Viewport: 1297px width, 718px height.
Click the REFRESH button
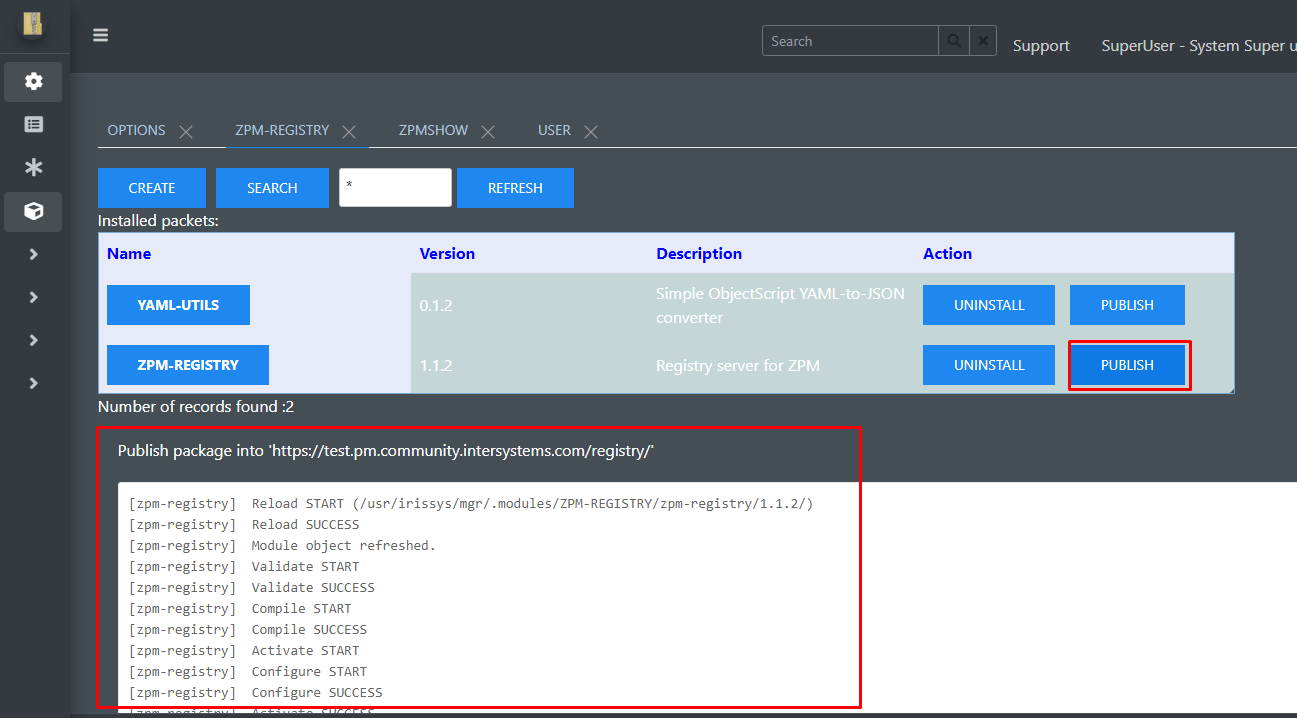[515, 188]
